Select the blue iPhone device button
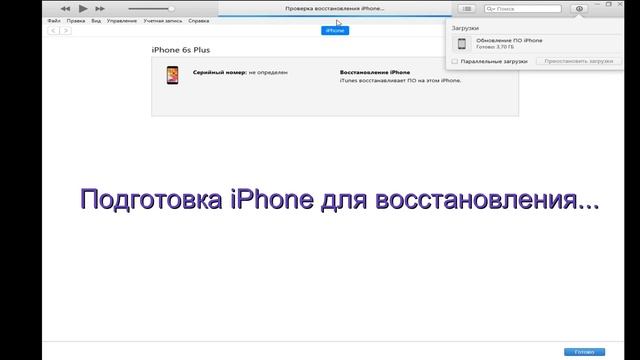Image resolution: width=640 pixels, height=360 pixels. point(335,31)
